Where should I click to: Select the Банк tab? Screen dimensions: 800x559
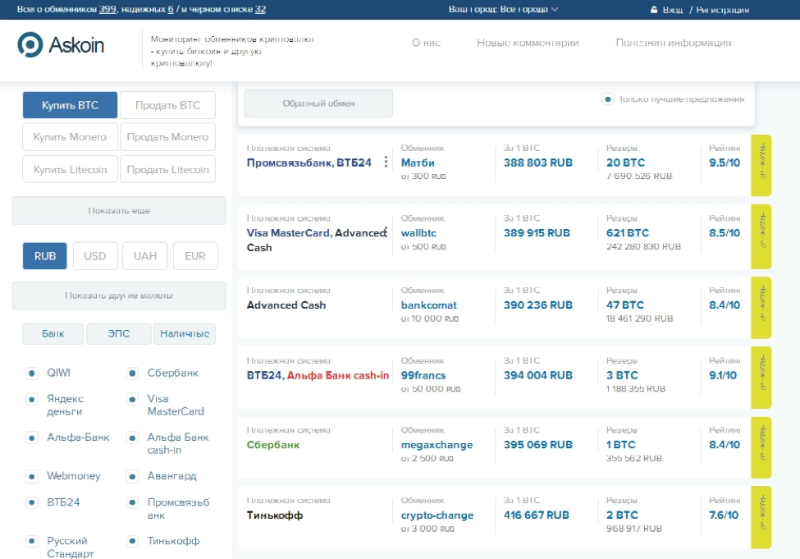pyautogui.click(x=53, y=334)
